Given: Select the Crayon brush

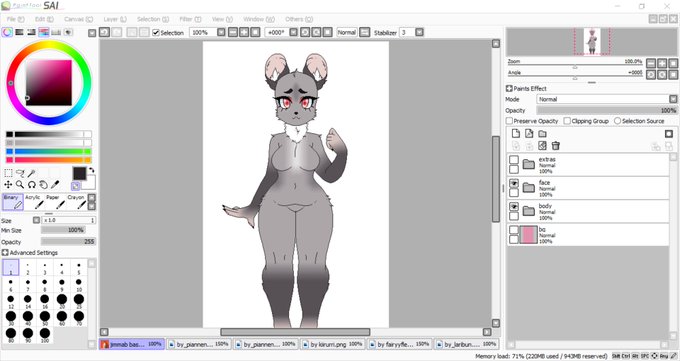Looking at the screenshot, I should 77,202.
